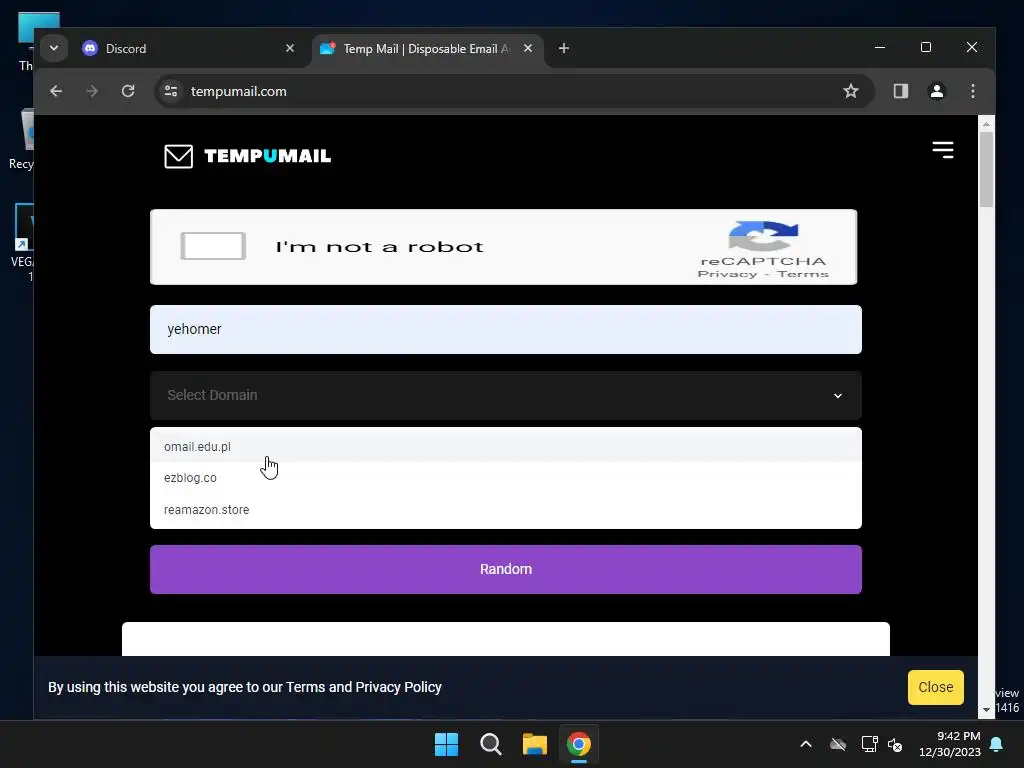Open the notification bell icon
Screen dimensions: 1024x768
click(997, 744)
